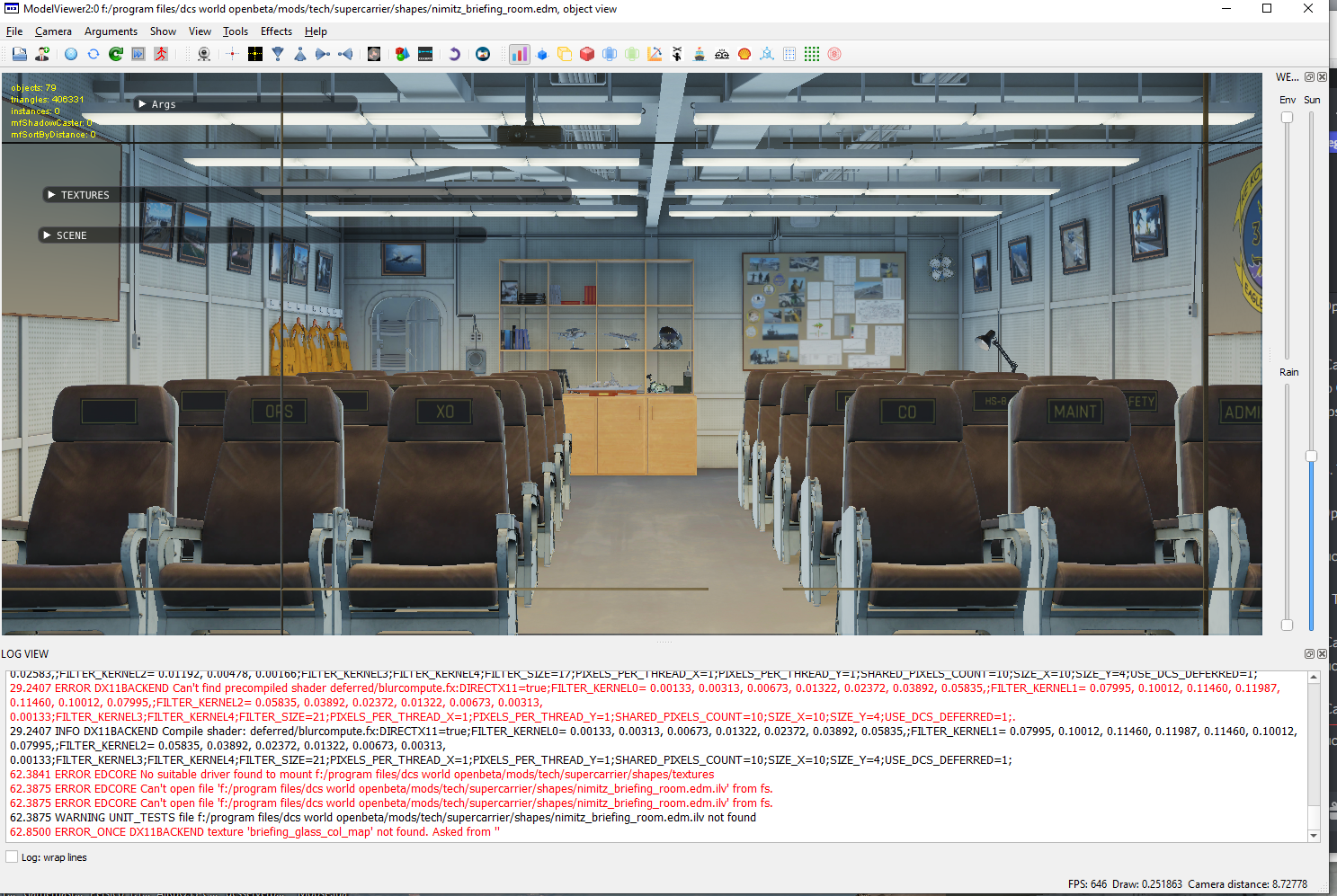Click the Sun slider handle
Image resolution: width=1337 pixels, height=896 pixels.
pyautogui.click(x=1312, y=457)
